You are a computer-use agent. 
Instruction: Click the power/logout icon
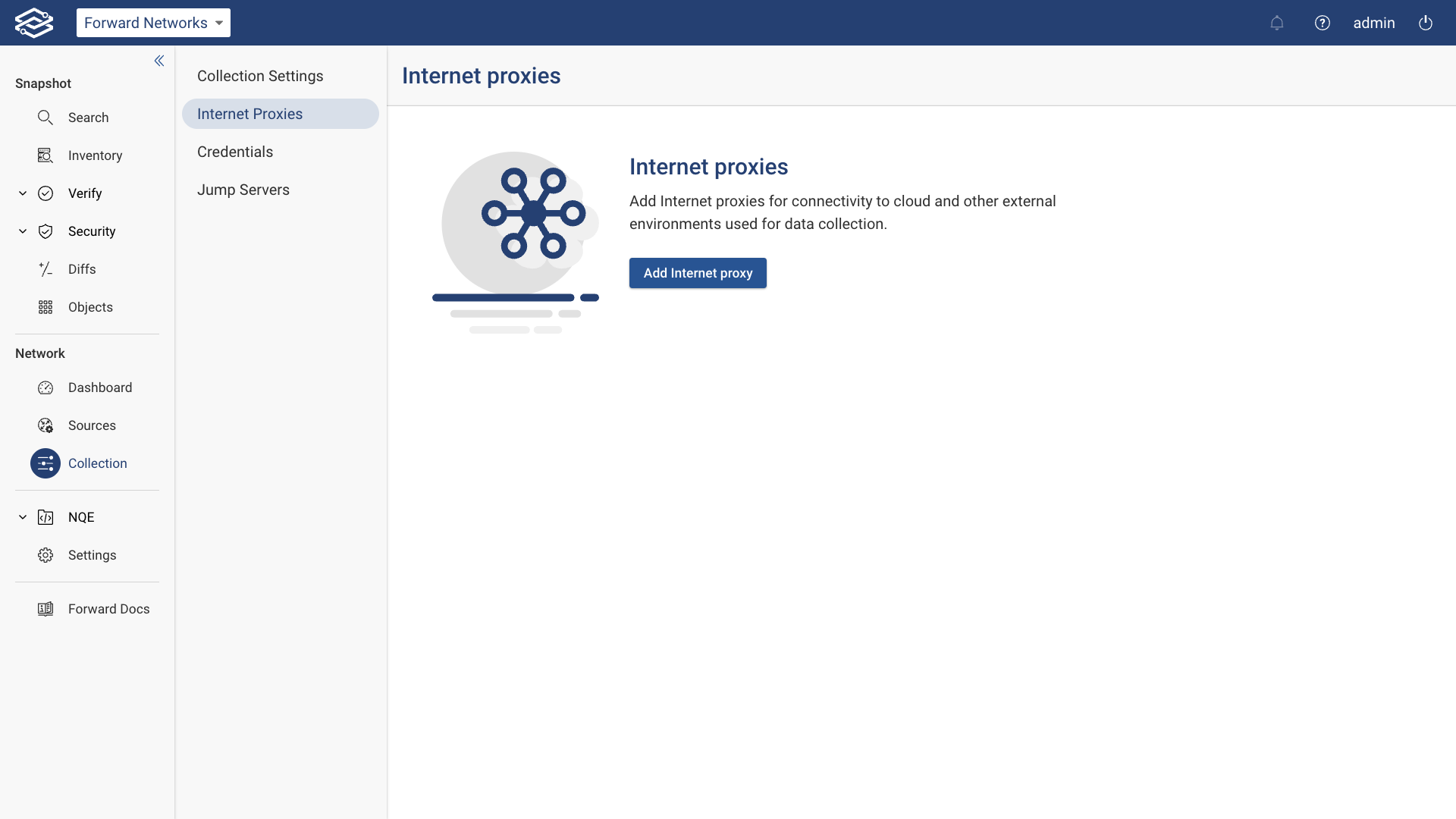point(1425,23)
